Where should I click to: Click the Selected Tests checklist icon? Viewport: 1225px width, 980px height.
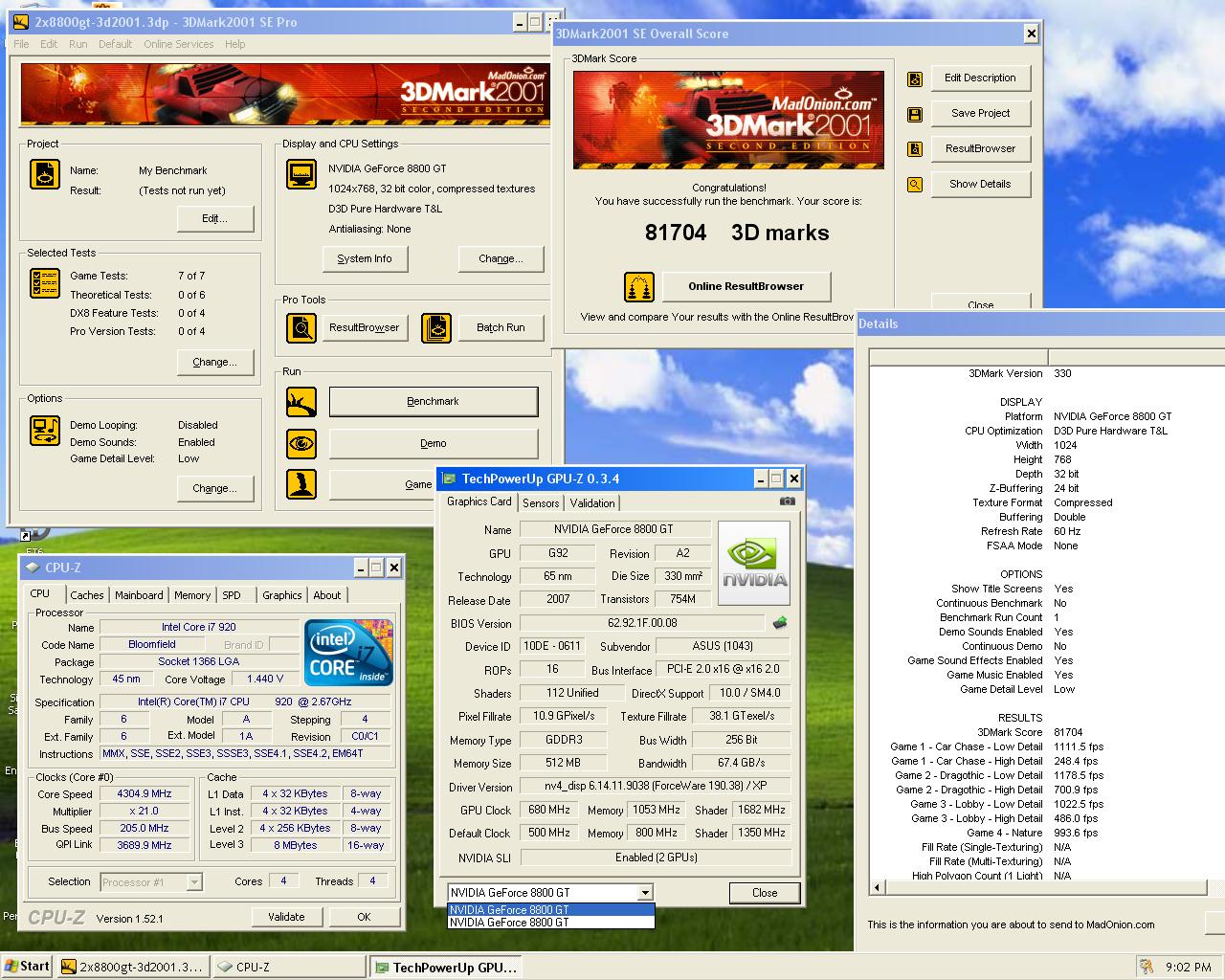(x=45, y=283)
